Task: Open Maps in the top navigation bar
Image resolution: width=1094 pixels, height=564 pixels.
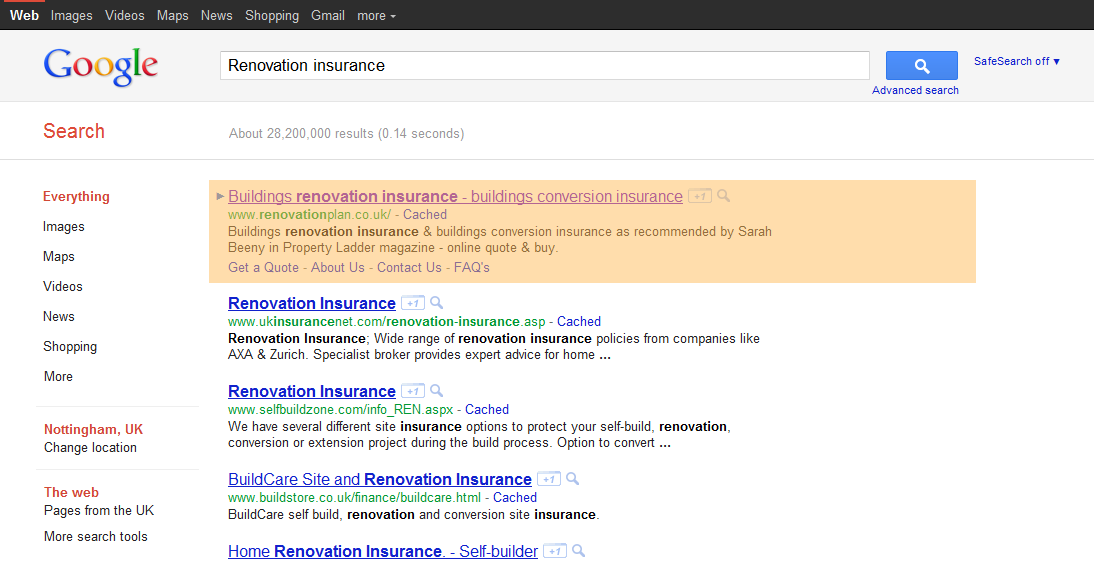Action: point(172,15)
